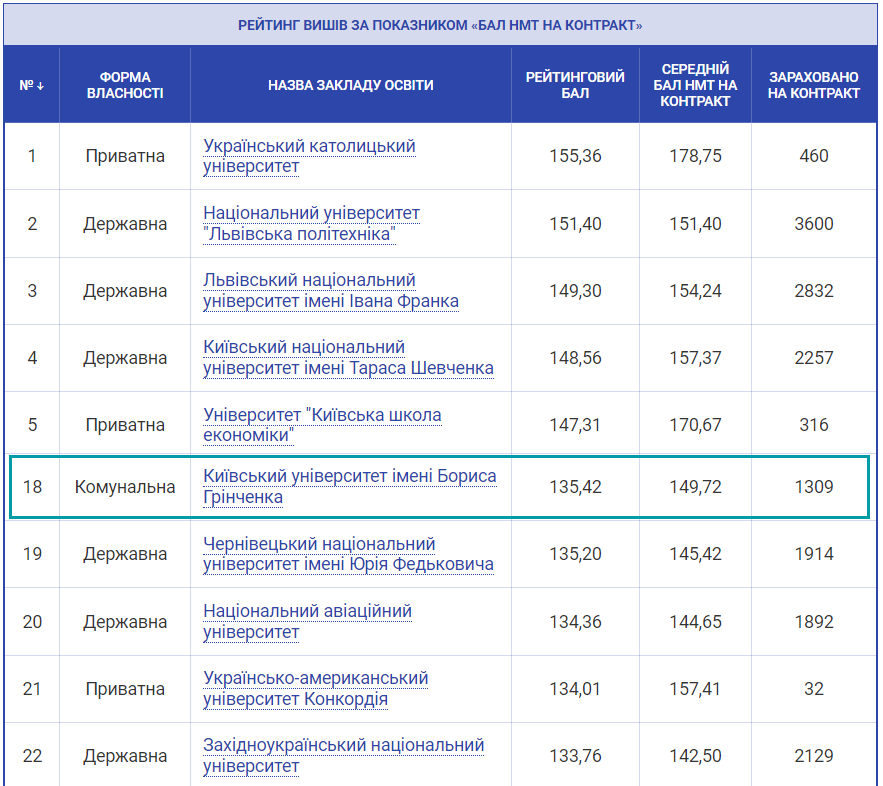Click the Середній бал НМТ на контракт header
The height and width of the screenshot is (786, 883).
pyautogui.click(x=695, y=85)
